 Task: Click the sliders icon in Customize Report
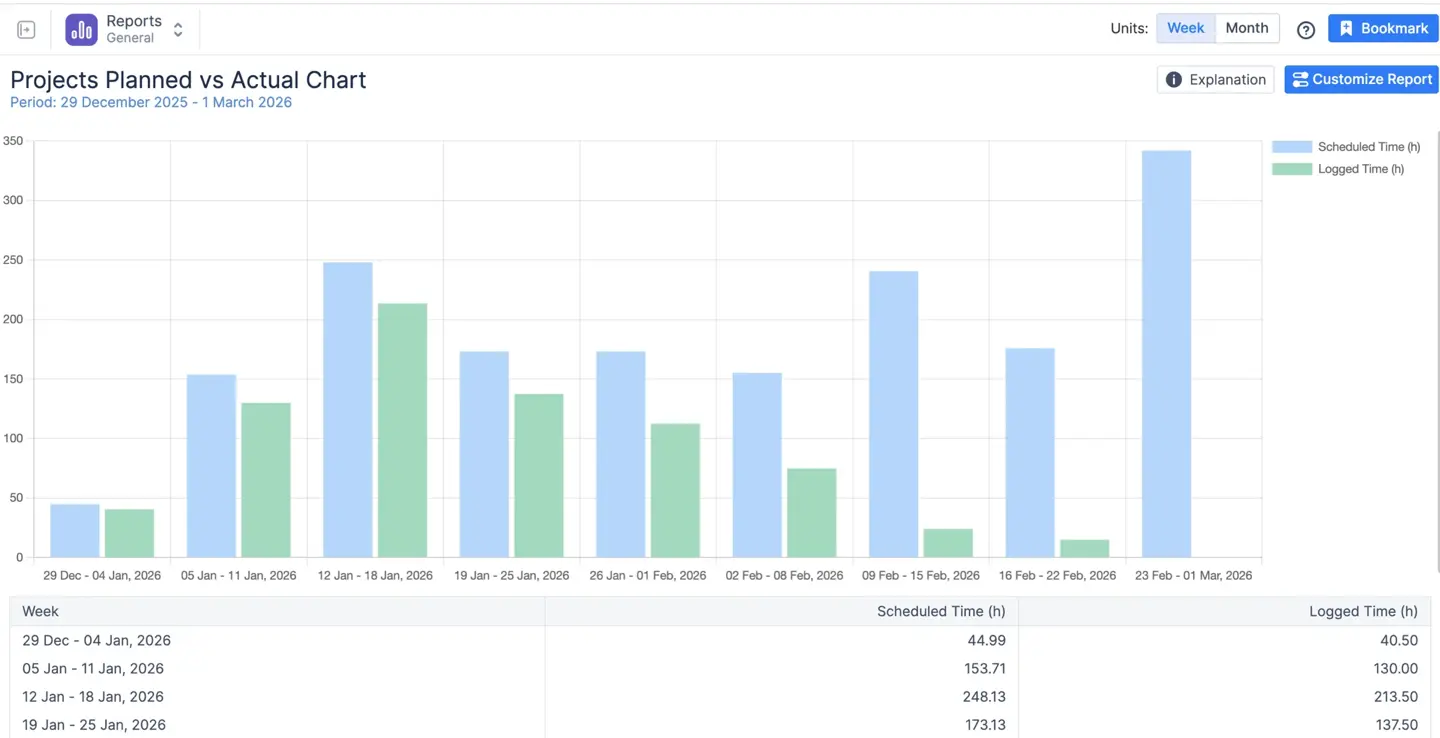[x=1300, y=79]
